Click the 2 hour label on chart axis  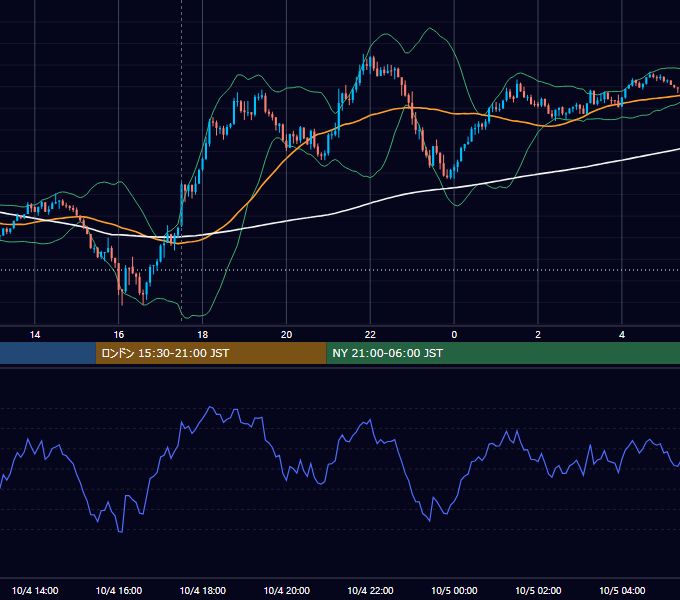click(x=538, y=335)
